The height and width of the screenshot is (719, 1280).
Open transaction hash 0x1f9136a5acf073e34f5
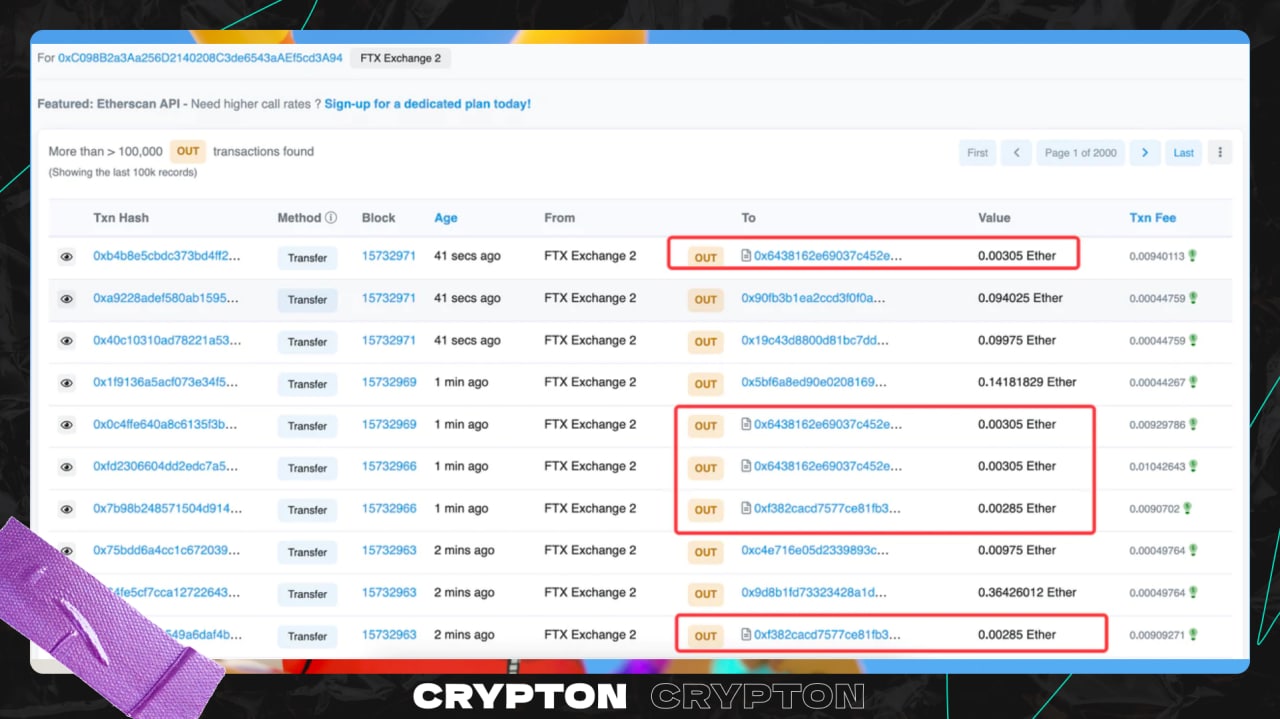click(167, 382)
